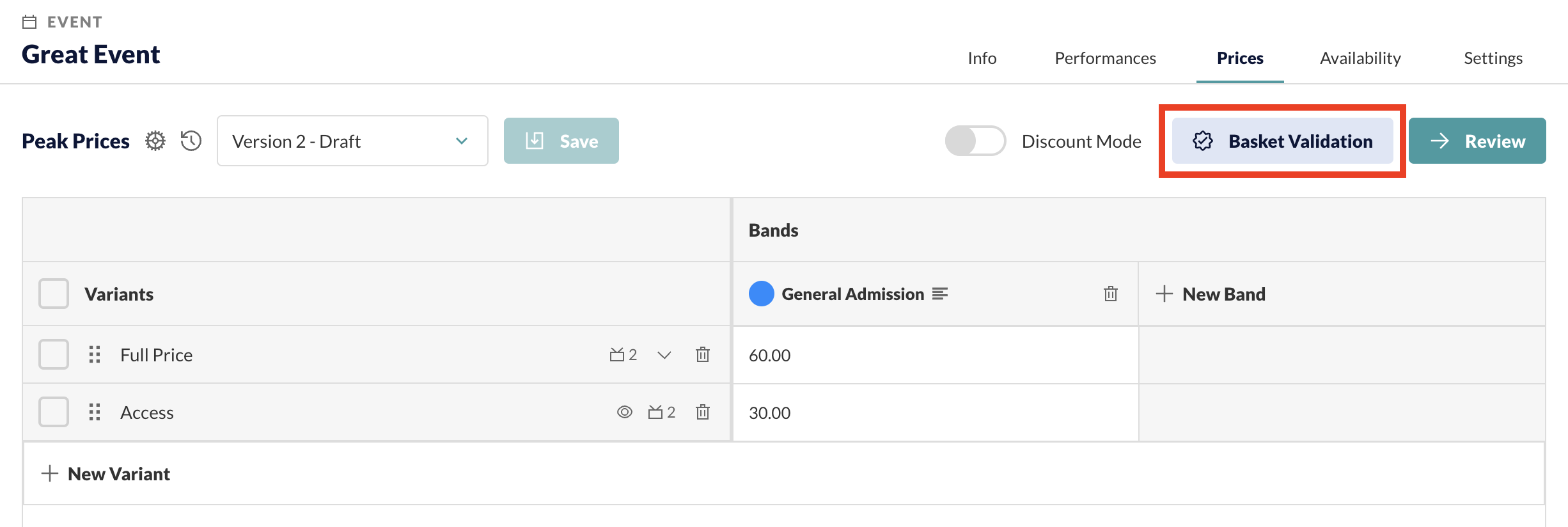Screen dimensions: 1568x527
Task: Open Peak Prices settings gear icon
Action: 155,141
